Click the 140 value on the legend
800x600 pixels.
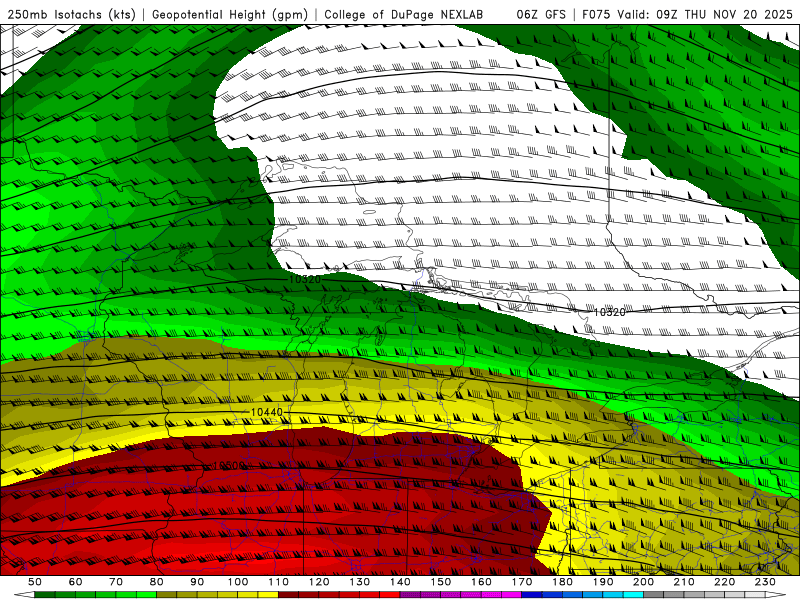point(400,582)
